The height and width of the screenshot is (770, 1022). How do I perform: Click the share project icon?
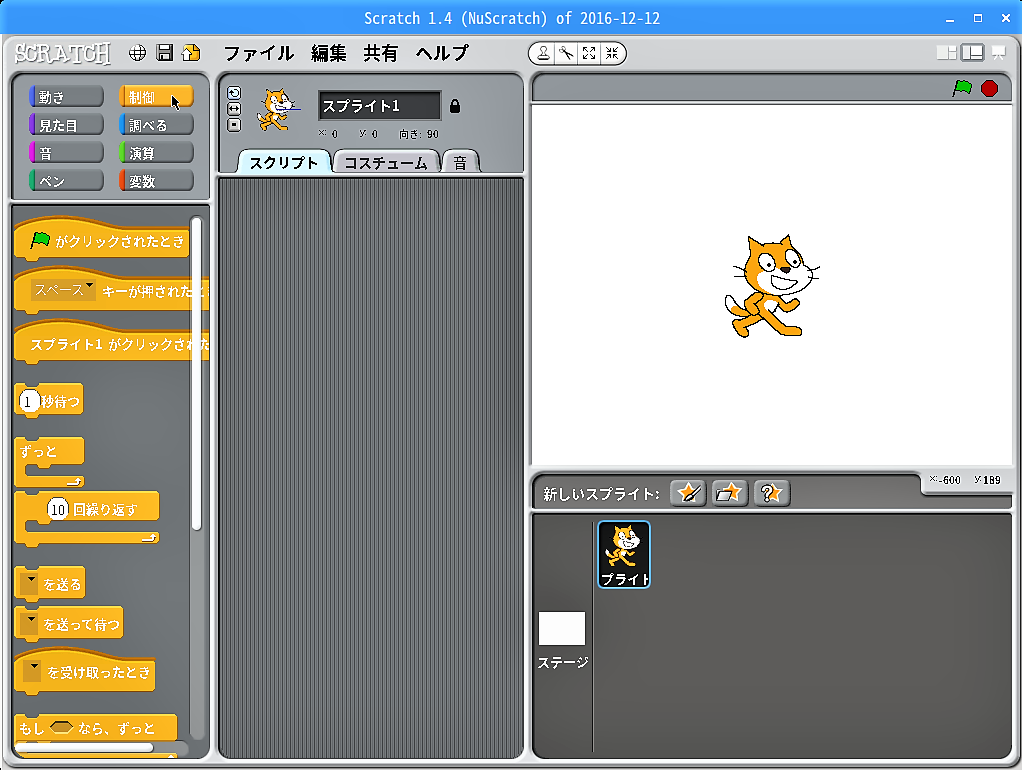click(x=192, y=53)
